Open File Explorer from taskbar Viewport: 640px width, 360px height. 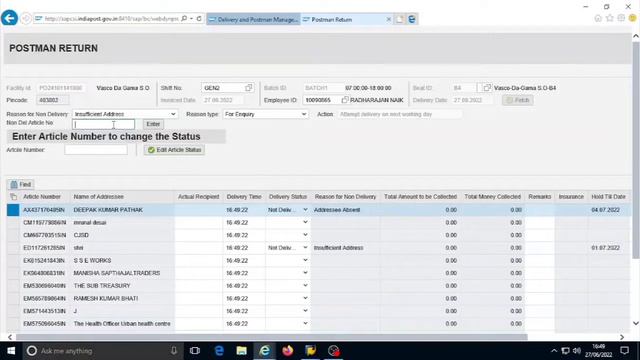[x=242, y=351]
